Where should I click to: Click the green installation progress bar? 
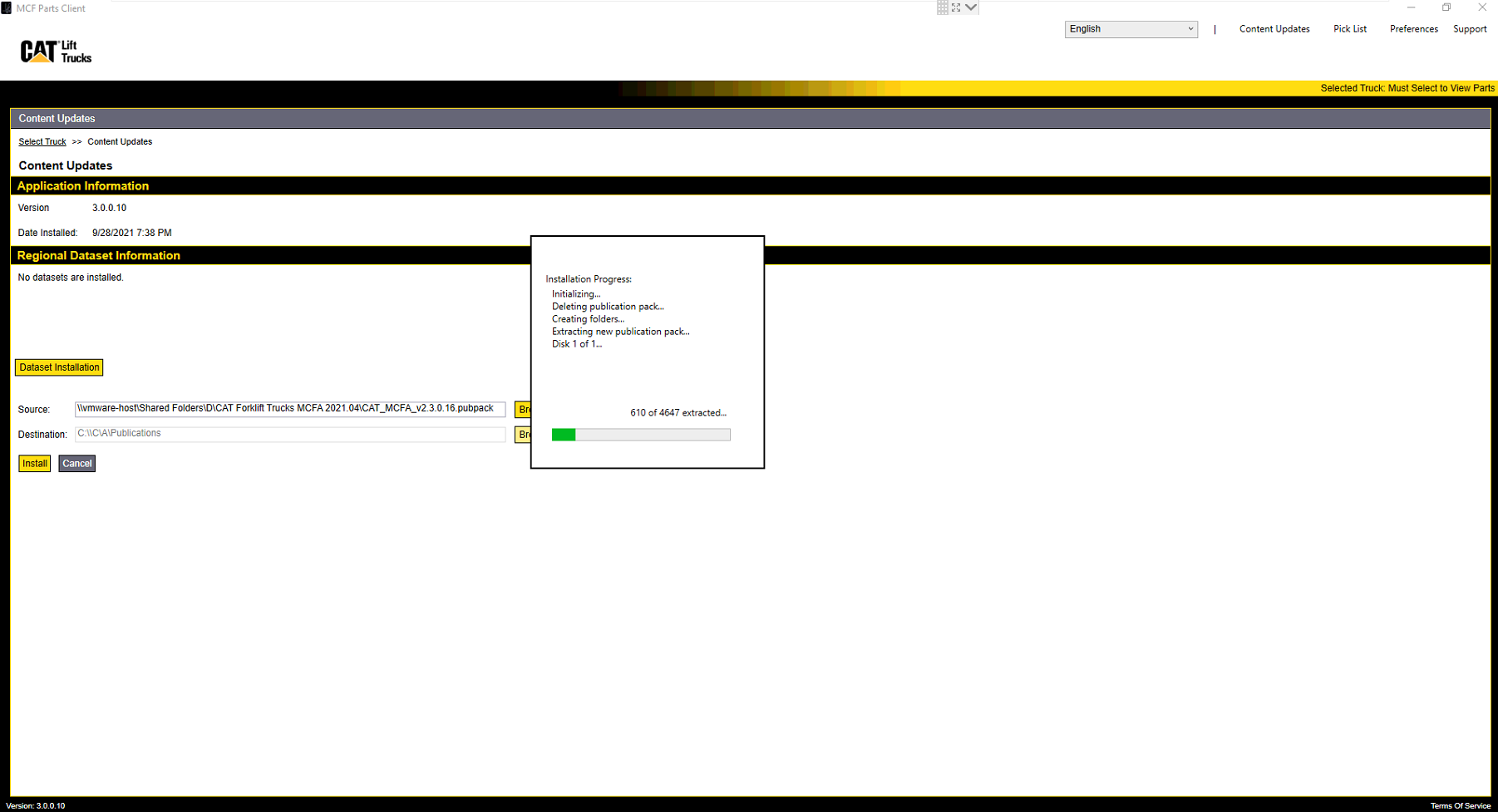pos(640,435)
